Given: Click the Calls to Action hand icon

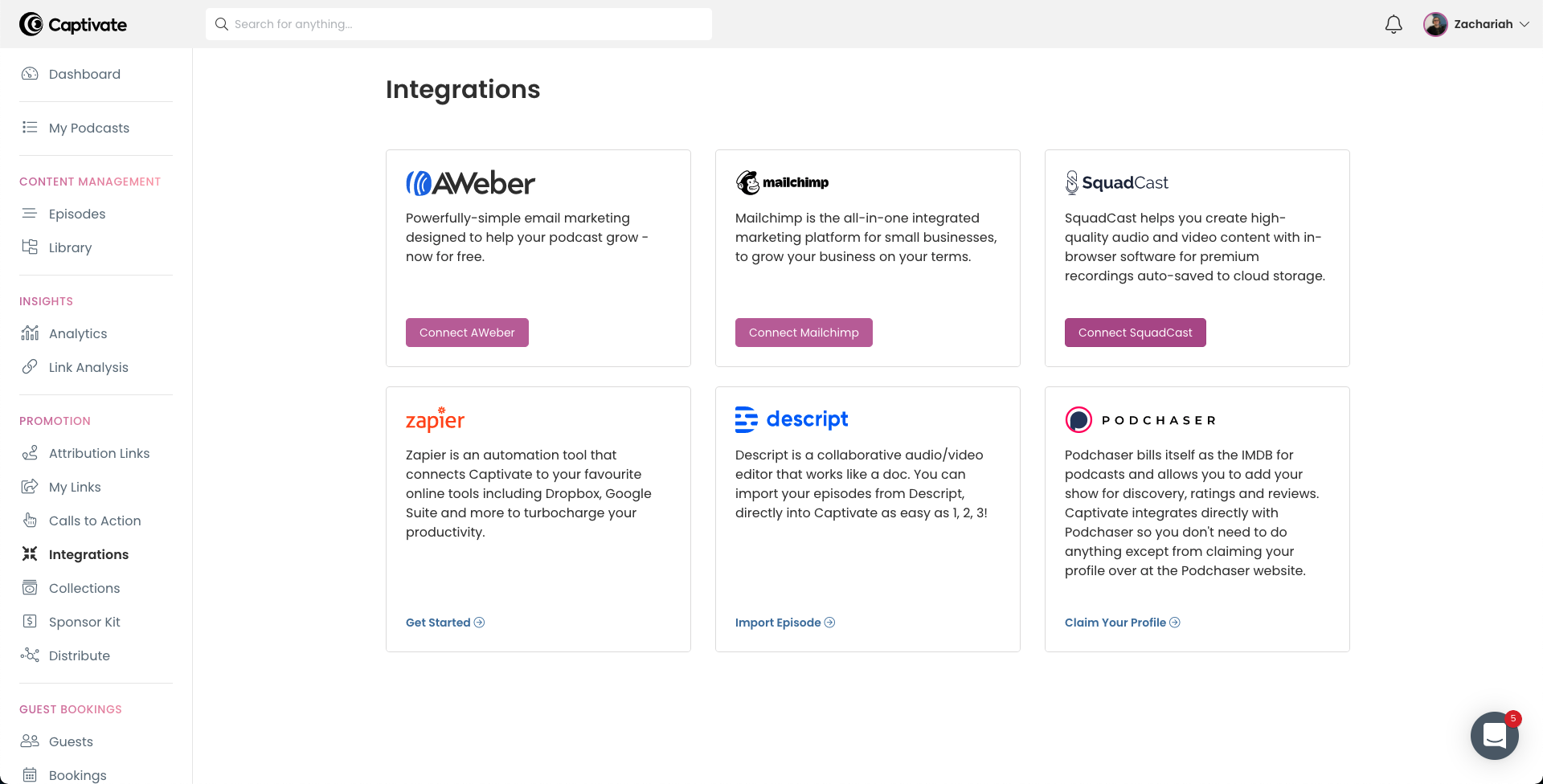Looking at the screenshot, I should [30, 521].
